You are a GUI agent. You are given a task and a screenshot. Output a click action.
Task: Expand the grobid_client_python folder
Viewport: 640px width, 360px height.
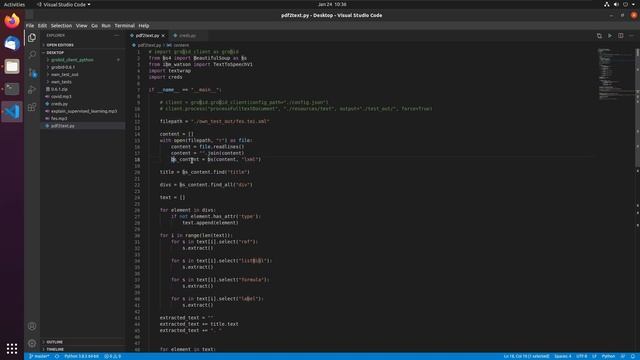(72, 60)
